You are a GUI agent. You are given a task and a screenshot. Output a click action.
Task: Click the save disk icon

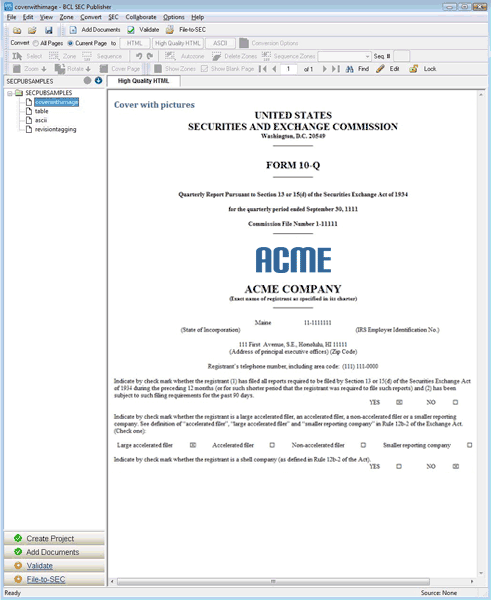tap(49, 30)
